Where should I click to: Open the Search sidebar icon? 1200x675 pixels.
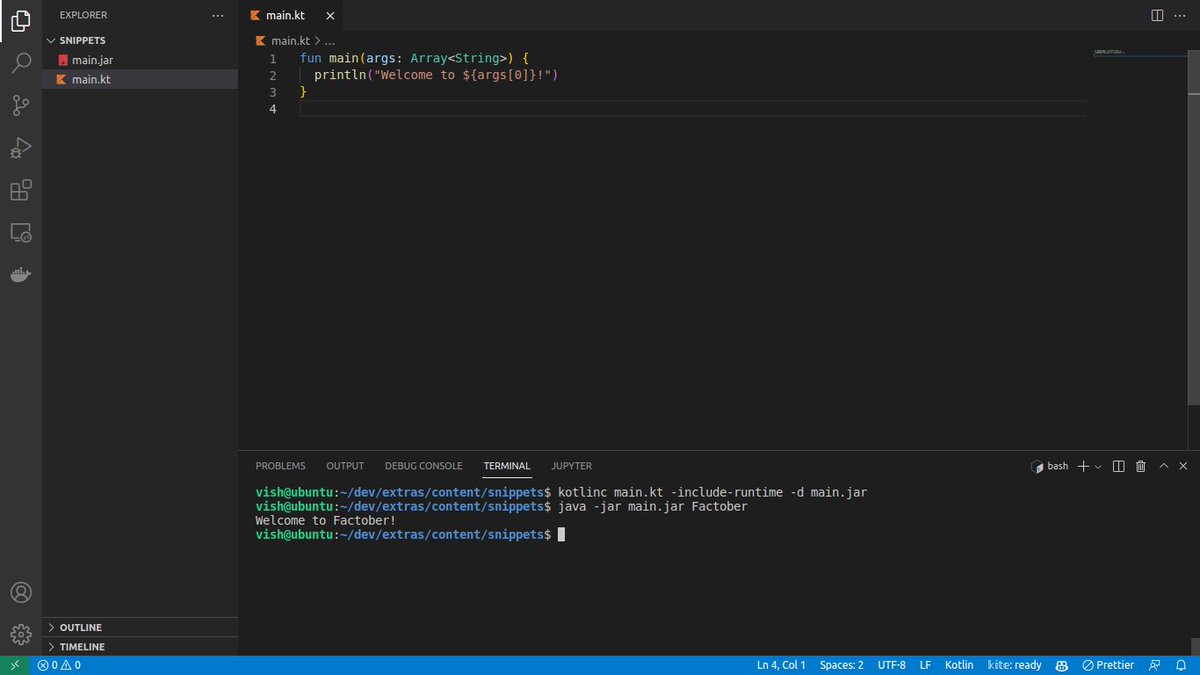pyautogui.click(x=21, y=63)
